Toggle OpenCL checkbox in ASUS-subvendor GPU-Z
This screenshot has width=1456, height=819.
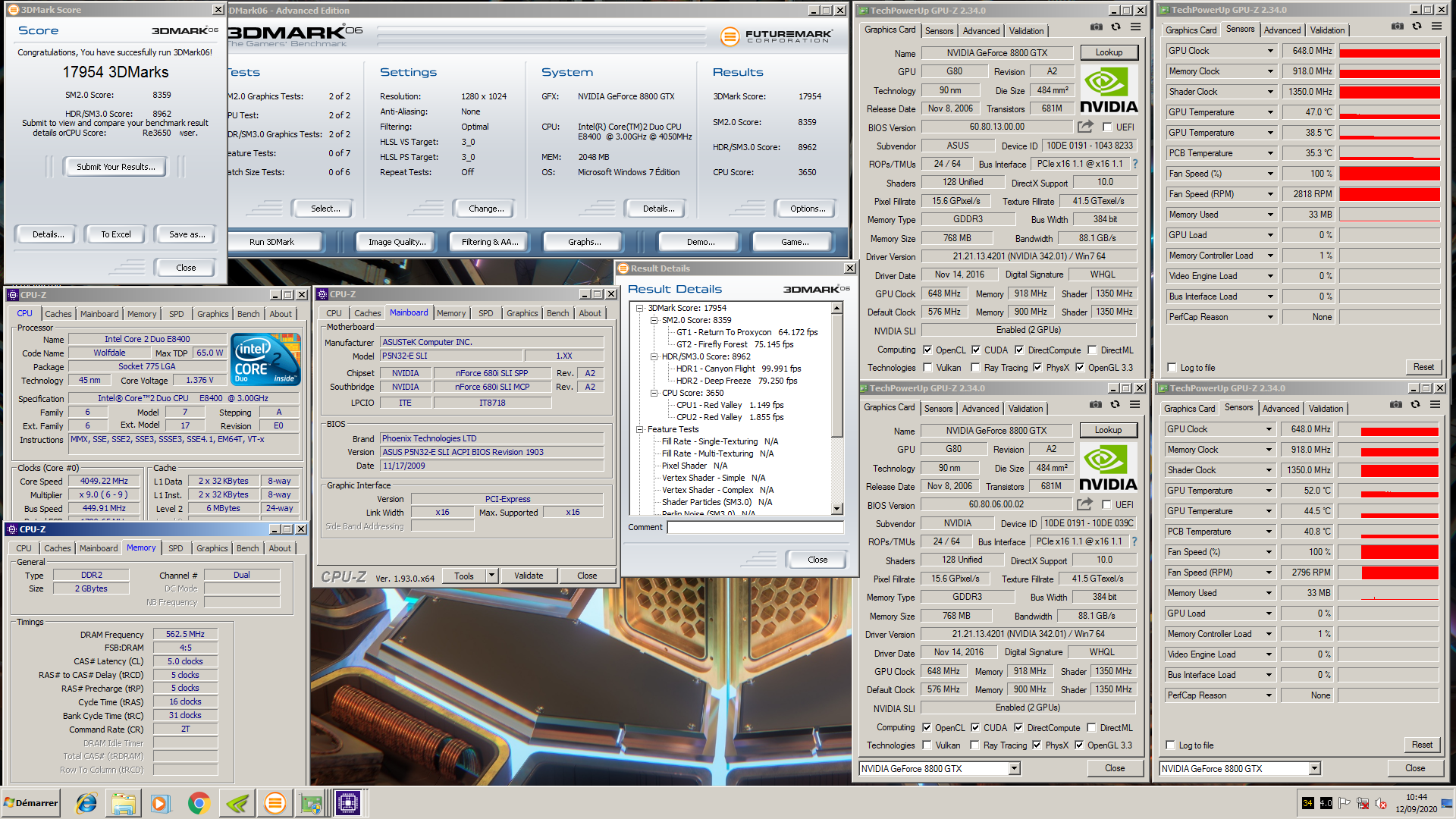click(927, 350)
